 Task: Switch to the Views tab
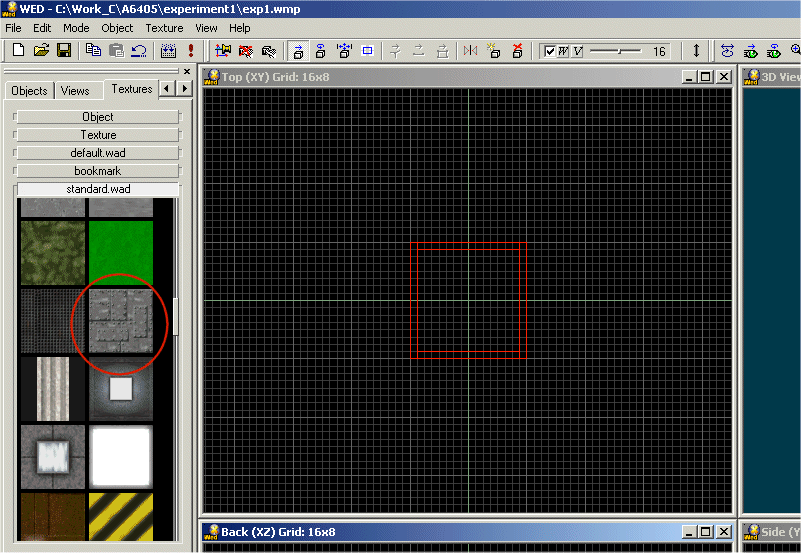(x=75, y=91)
